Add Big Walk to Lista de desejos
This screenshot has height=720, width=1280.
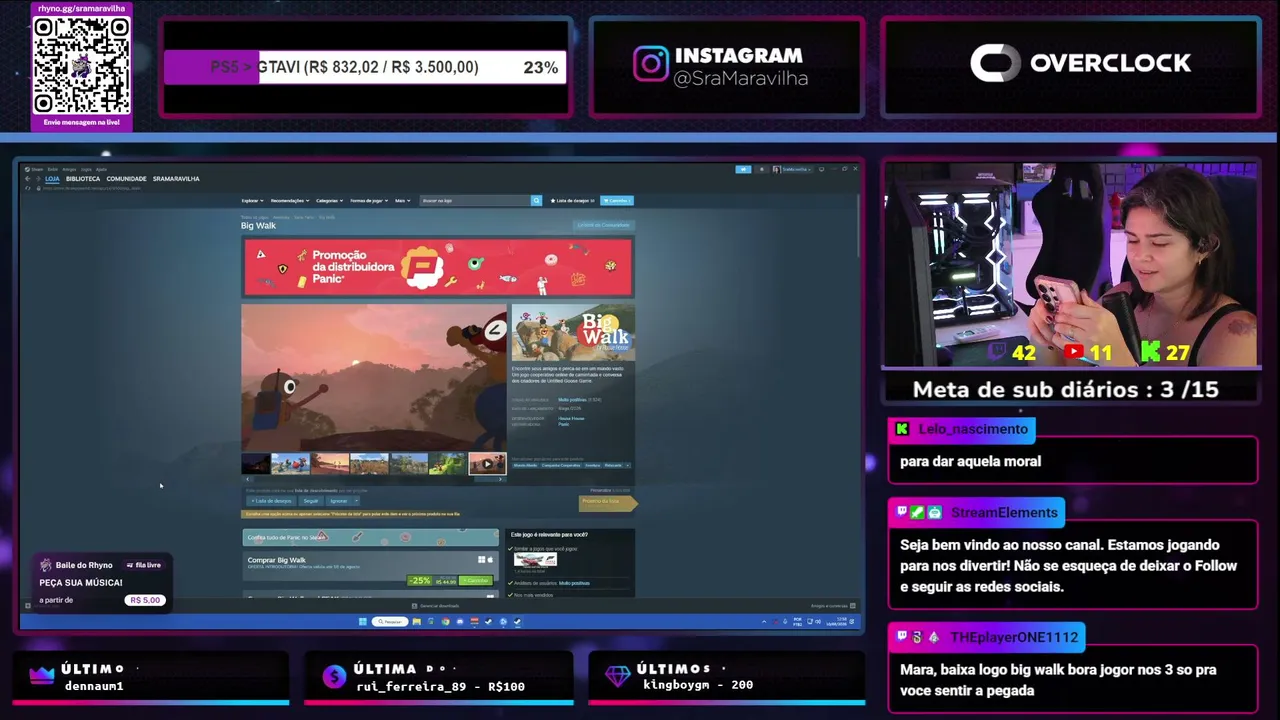point(271,501)
